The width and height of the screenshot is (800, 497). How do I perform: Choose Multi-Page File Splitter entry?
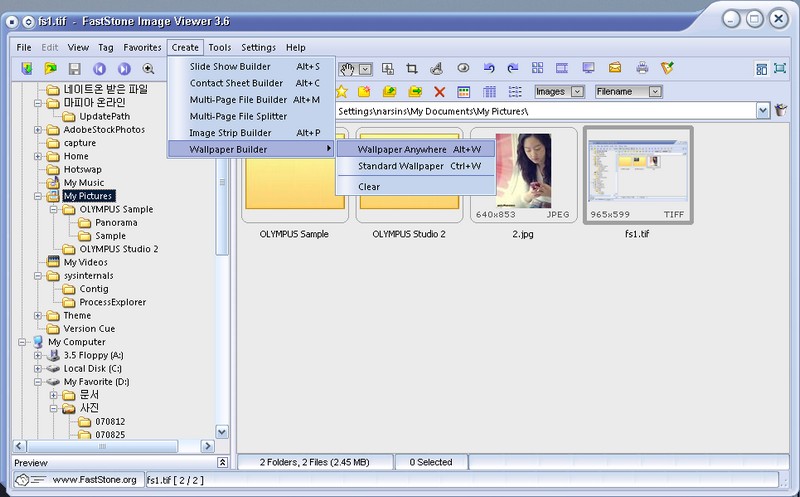point(252,116)
